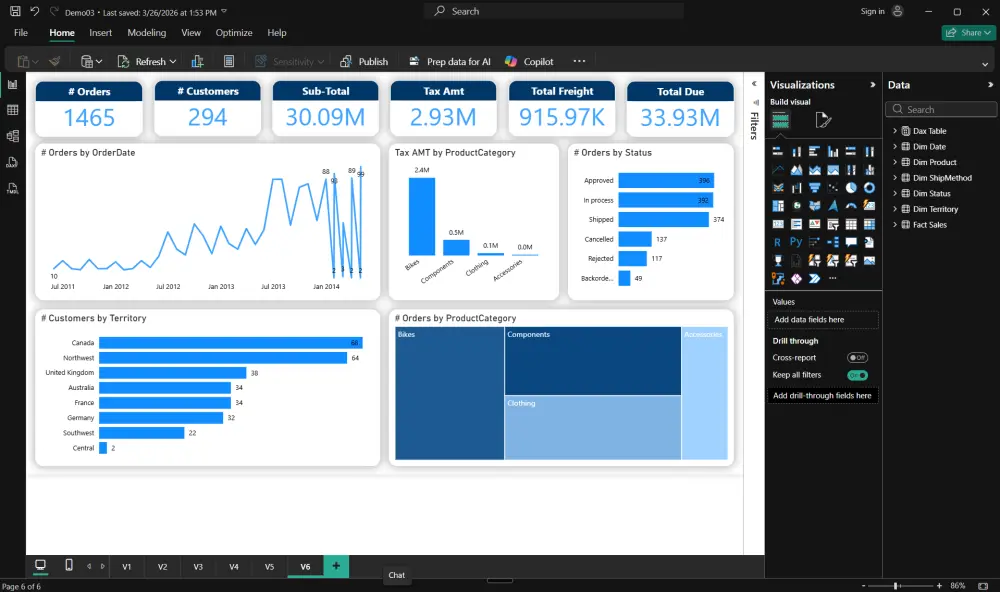Open the View ribbon tab
Image resolution: width=1000 pixels, height=592 pixels.
pos(191,33)
